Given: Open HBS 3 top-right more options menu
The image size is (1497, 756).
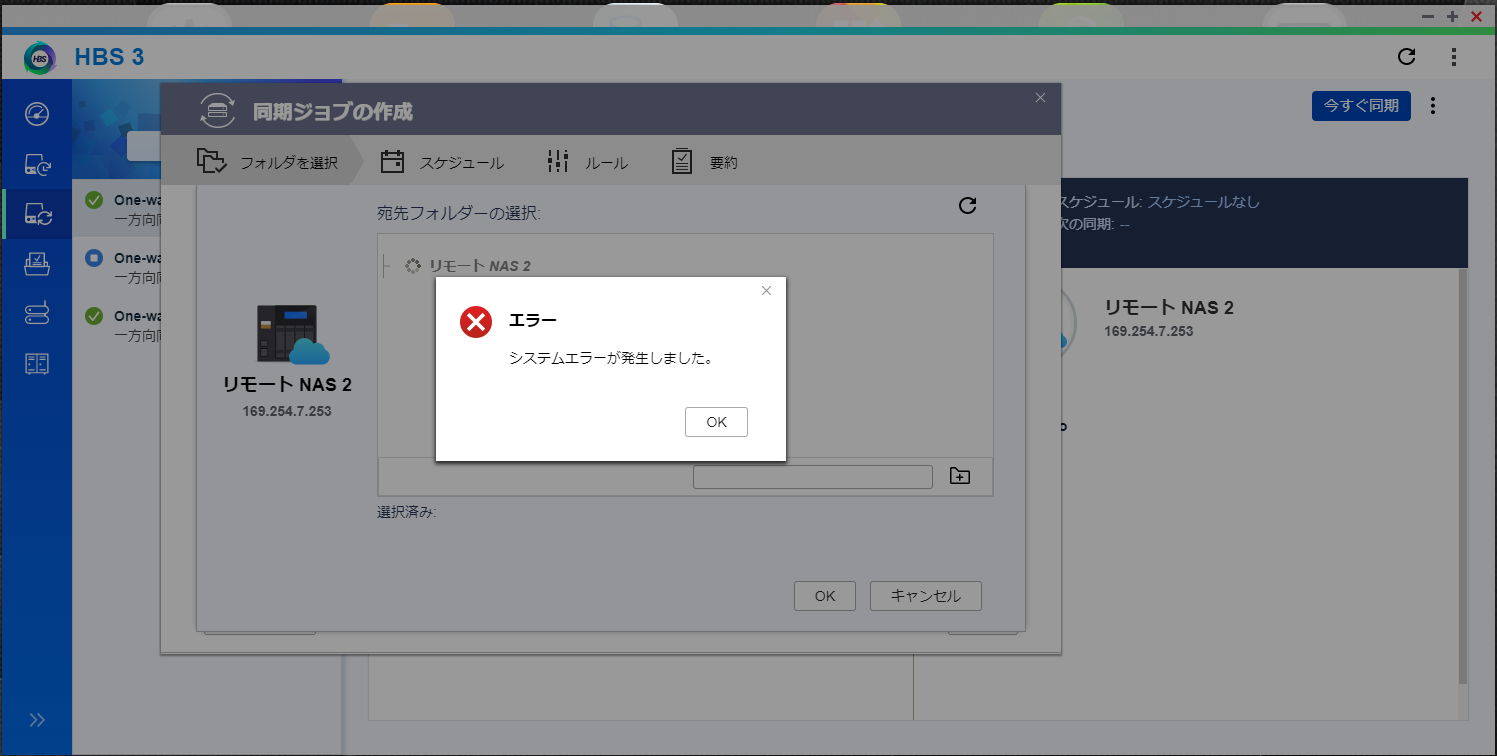Looking at the screenshot, I should click(x=1454, y=57).
